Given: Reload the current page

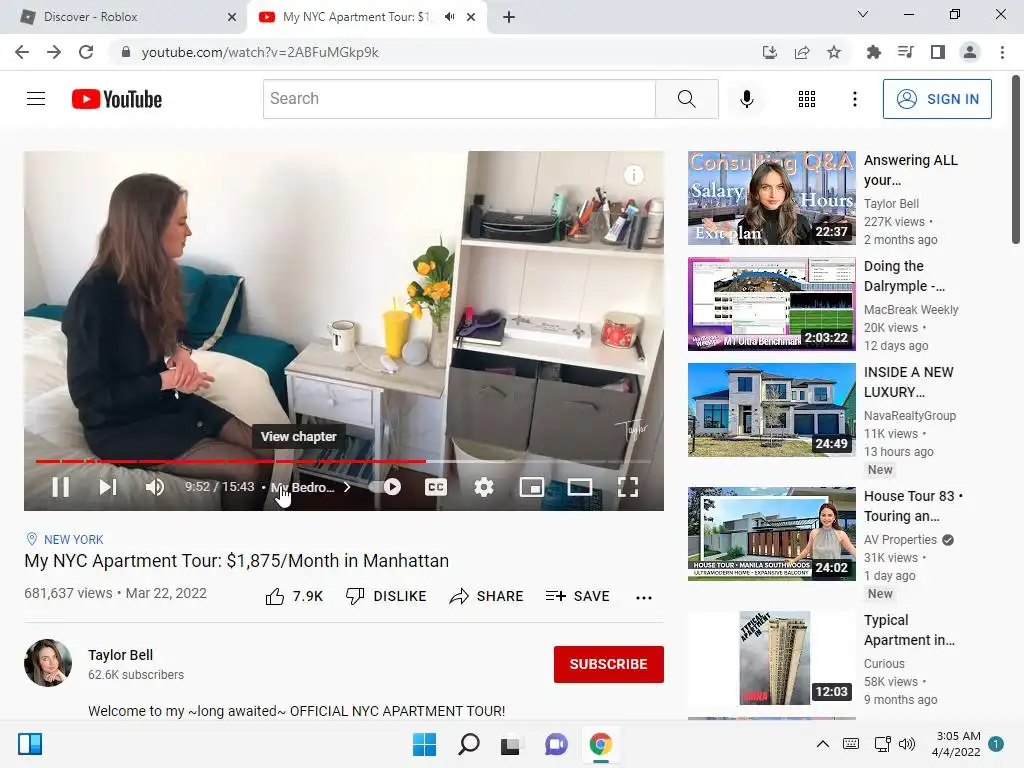Looking at the screenshot, I should click(86, 52).
